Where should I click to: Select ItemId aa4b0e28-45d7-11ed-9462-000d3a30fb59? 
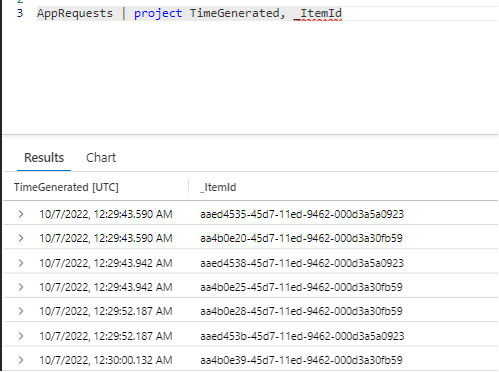pyautogui.click(x=301, y=311)
